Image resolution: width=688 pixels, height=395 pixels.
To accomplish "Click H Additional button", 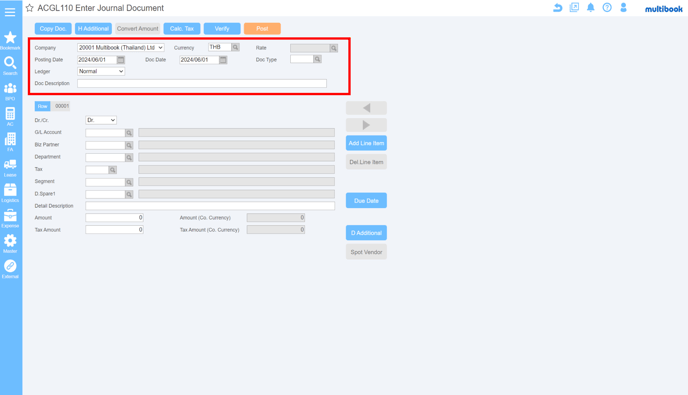I will click(93, 29).
